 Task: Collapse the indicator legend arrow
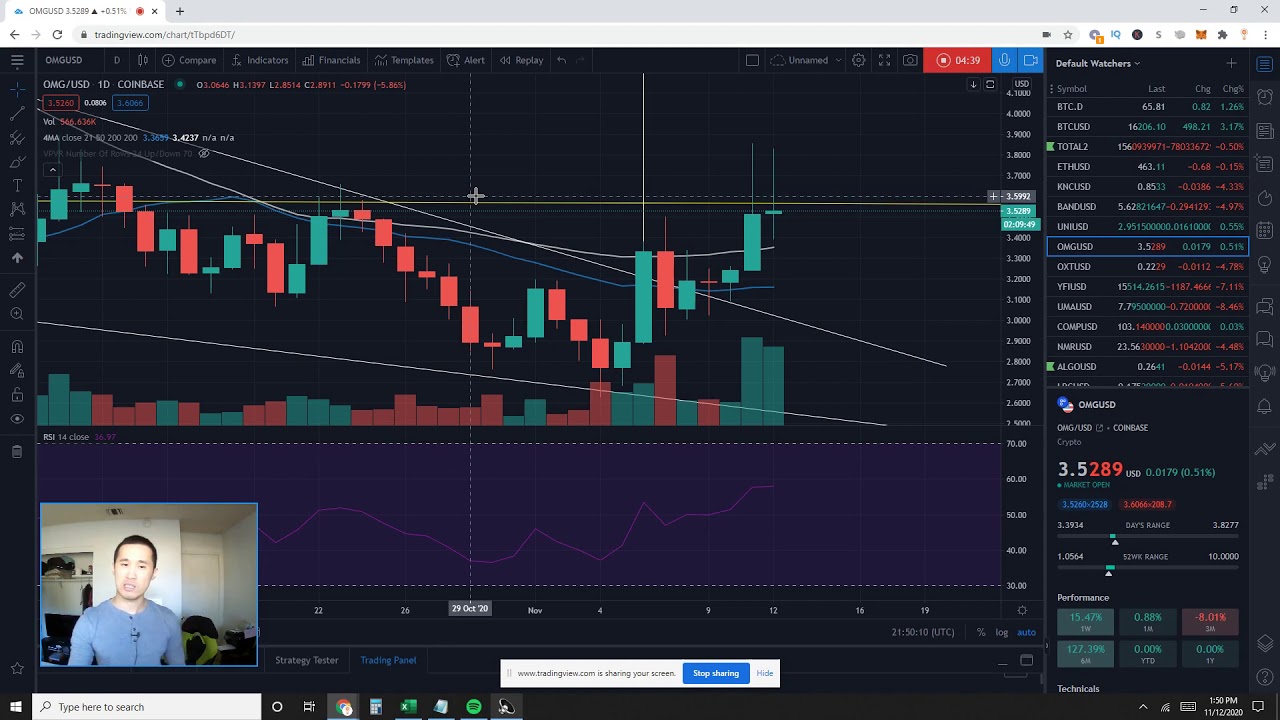tap(52, 170)
